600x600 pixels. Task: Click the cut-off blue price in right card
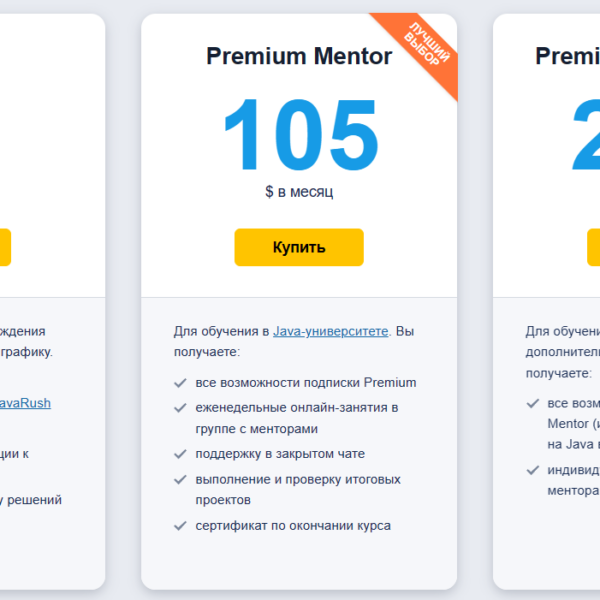(586, 135)
